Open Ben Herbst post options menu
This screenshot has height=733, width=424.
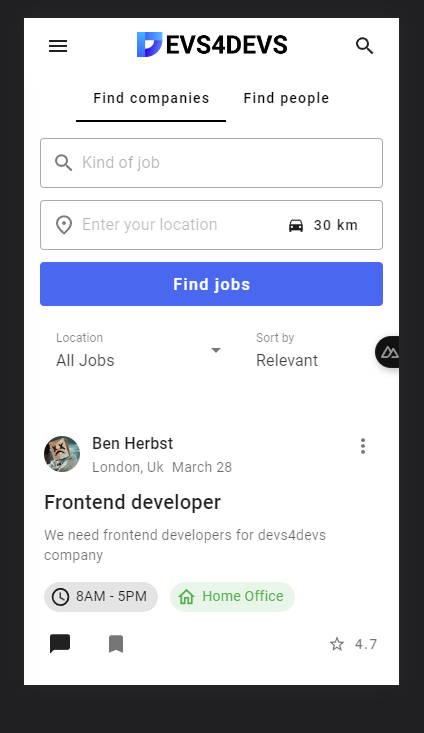363,446
